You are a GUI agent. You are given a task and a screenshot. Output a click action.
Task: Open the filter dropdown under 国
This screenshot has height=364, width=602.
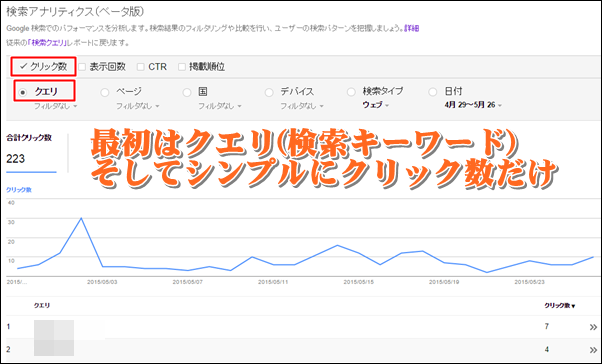point(220,106)
